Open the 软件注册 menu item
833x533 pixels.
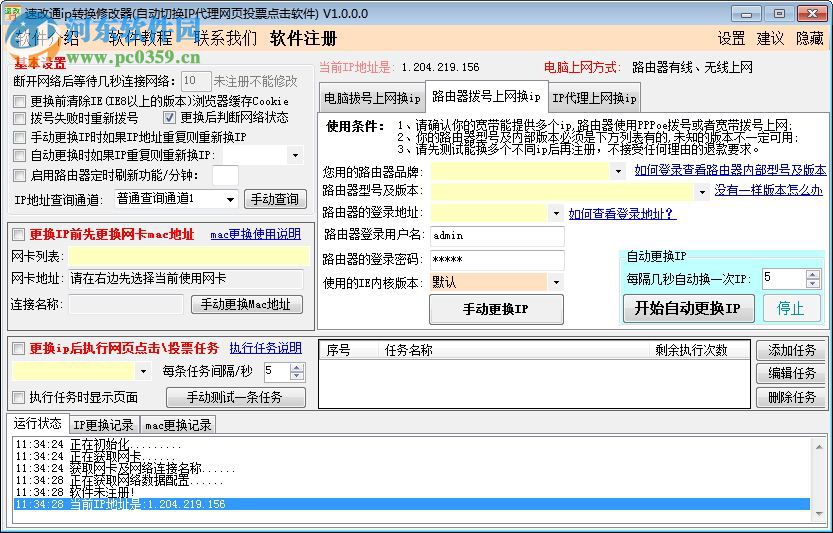(303, 38)
